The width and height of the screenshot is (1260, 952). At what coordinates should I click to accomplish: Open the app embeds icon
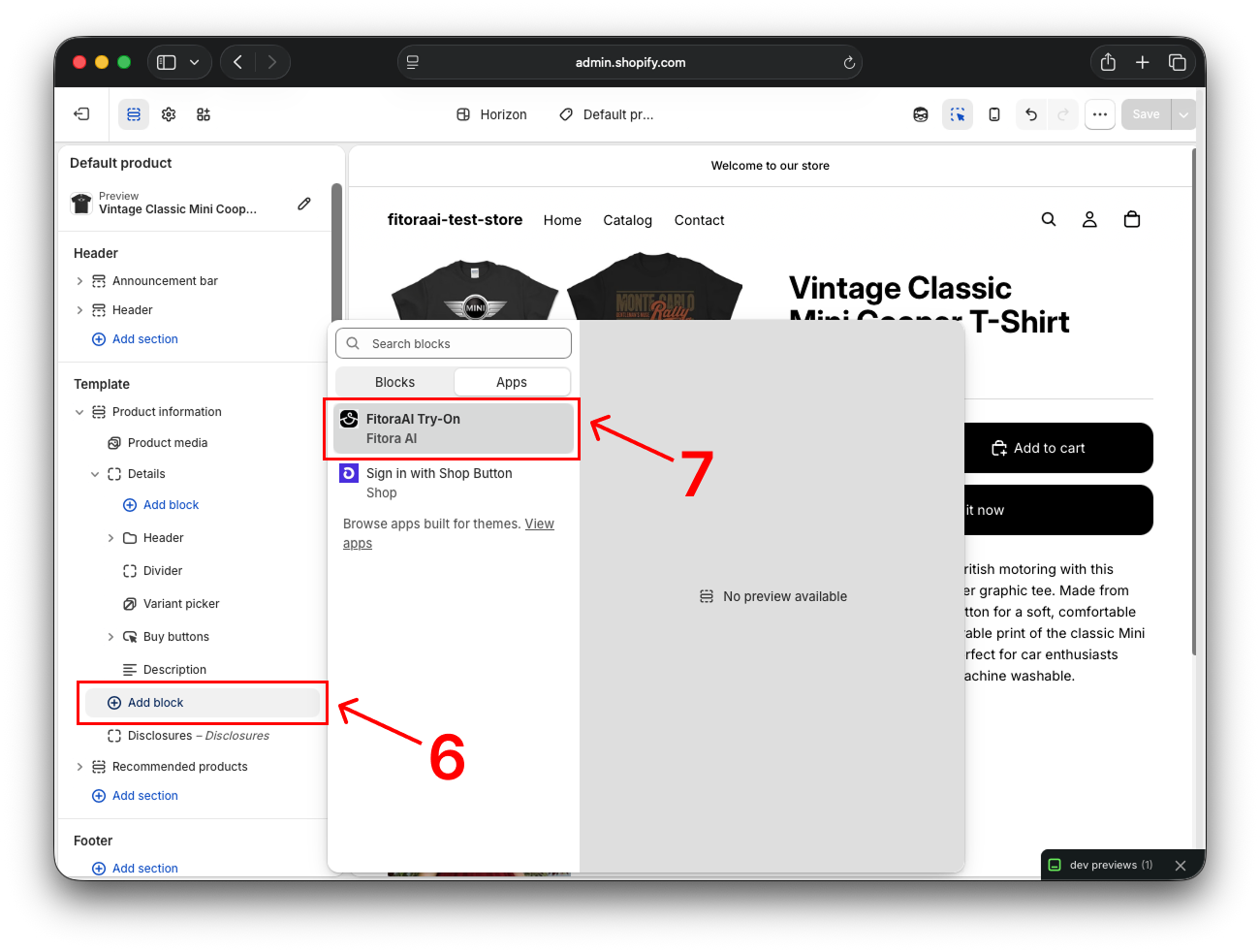click(x=204, y=114)
